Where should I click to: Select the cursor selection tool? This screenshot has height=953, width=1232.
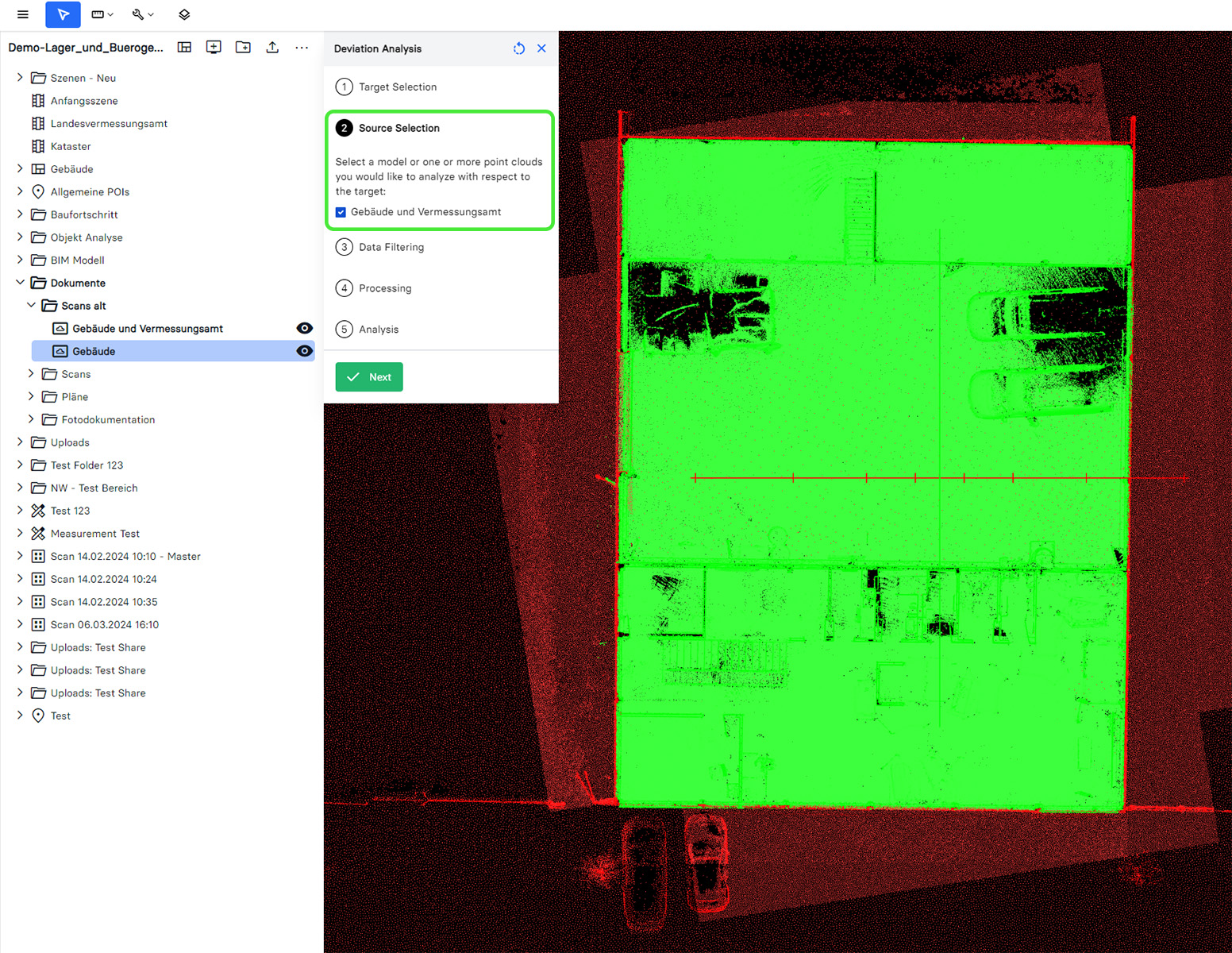point(63,14)
